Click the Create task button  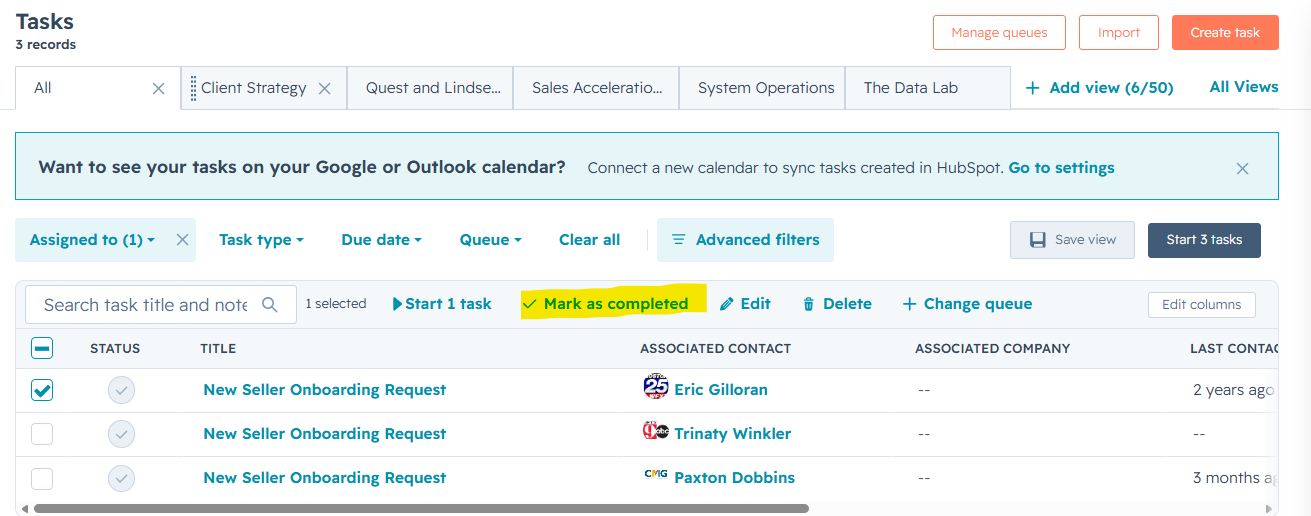coord(1225,32)
